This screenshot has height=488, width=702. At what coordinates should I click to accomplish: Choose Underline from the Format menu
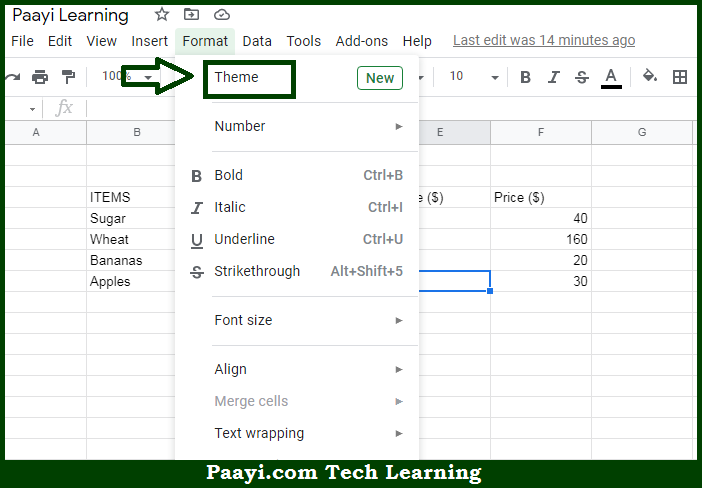pyautogui.click(x=297, y=240)
